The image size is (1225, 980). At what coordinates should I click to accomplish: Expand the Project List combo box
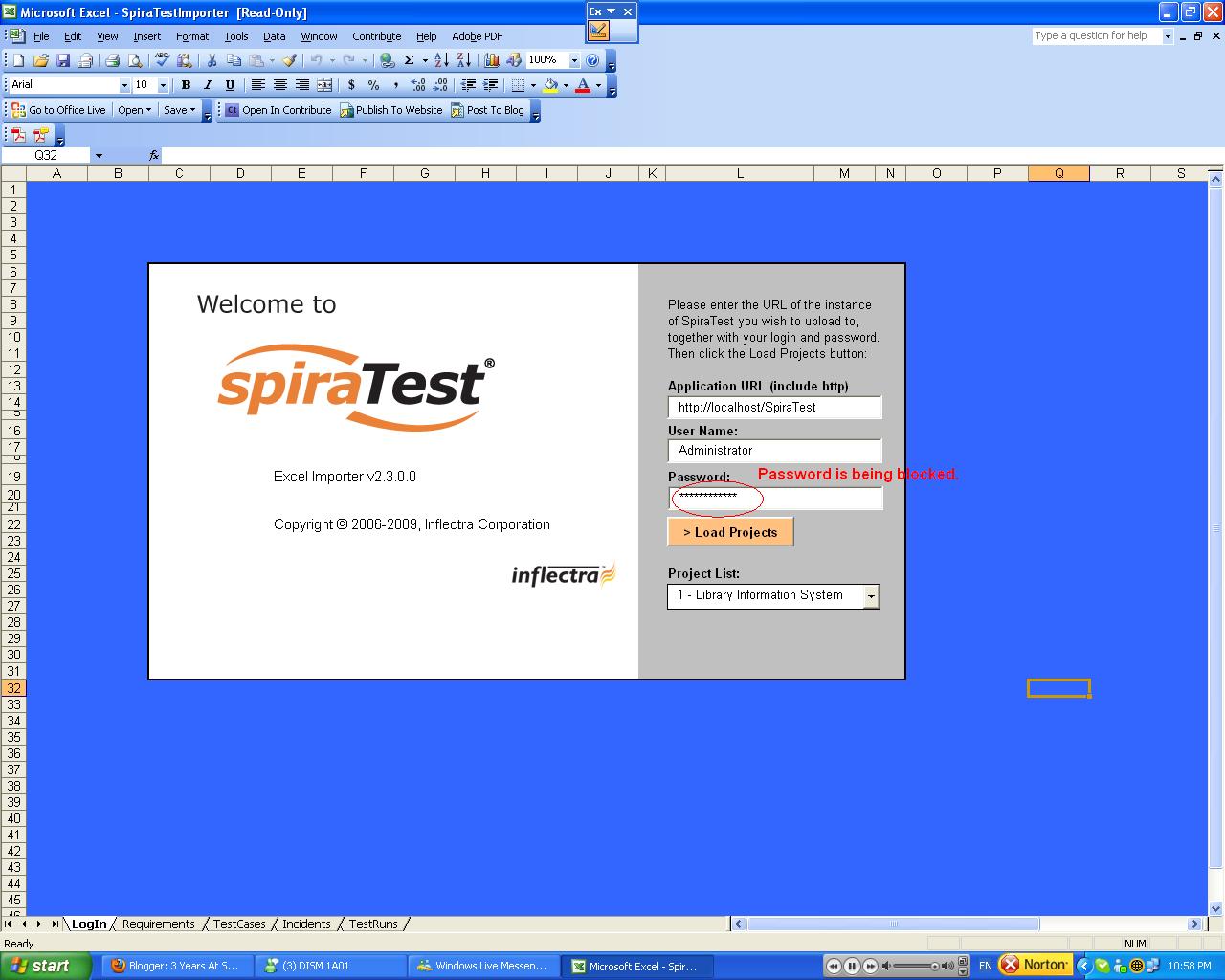(871, 596)
